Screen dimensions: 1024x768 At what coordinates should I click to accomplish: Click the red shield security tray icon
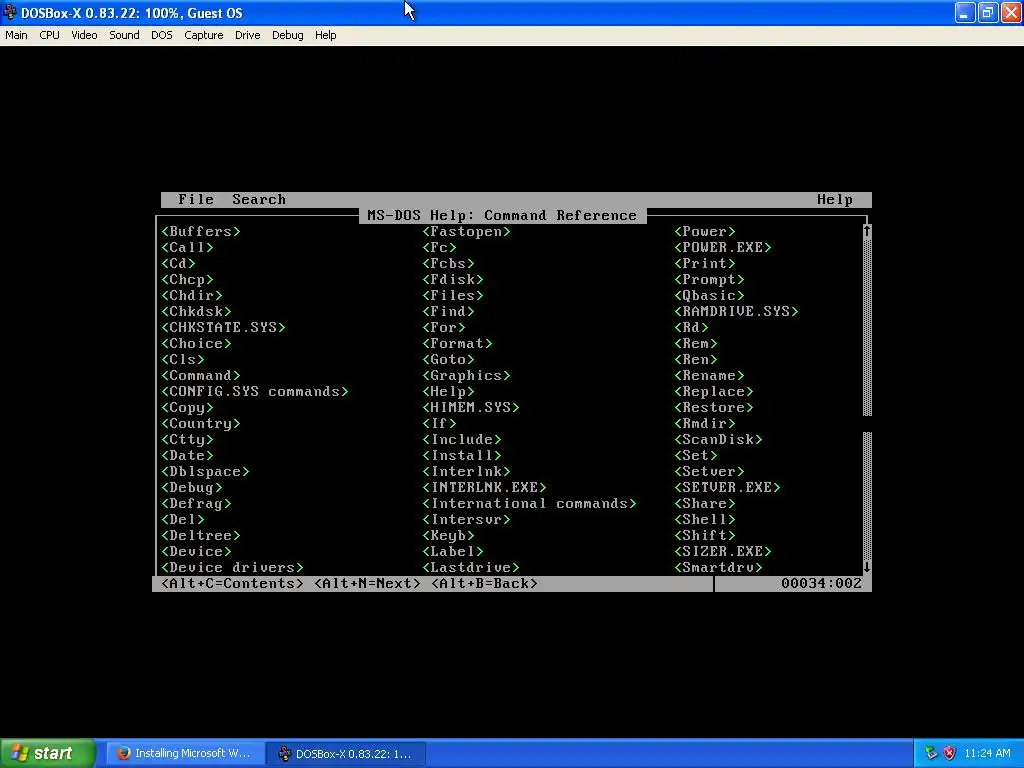950,754
